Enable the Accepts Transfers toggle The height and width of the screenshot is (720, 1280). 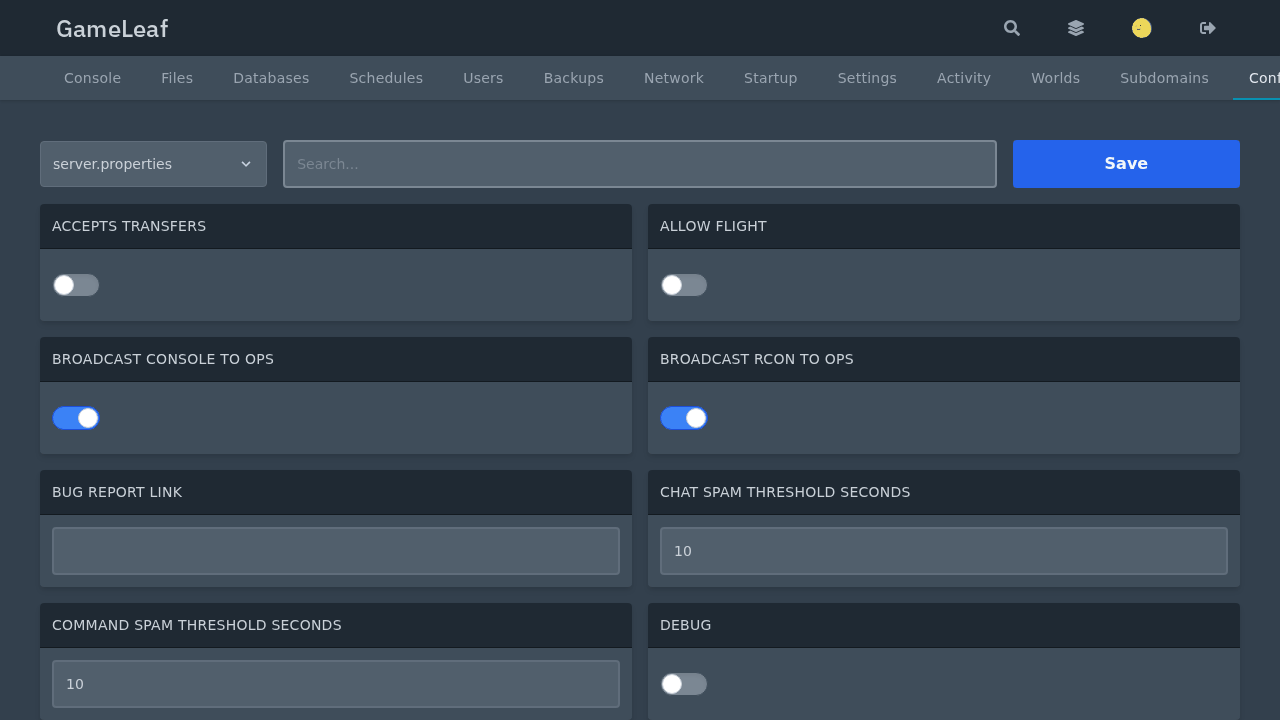(76, 285)
